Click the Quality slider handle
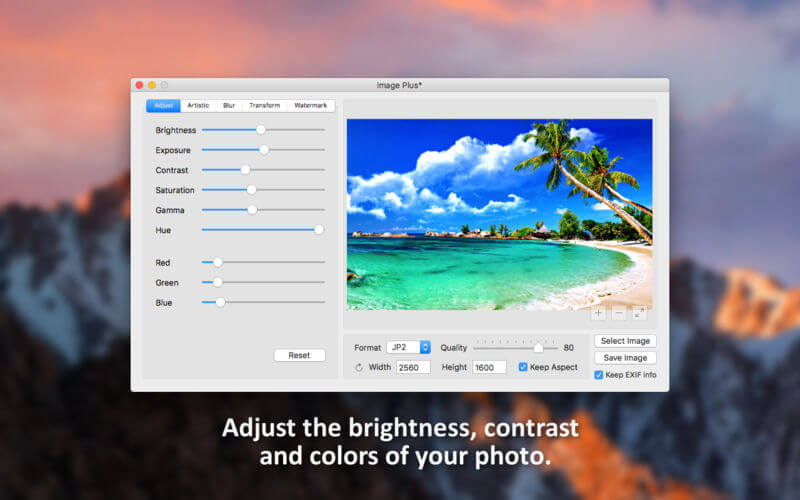The height and width of the screenshot is (500, 800). coord(538,348)
